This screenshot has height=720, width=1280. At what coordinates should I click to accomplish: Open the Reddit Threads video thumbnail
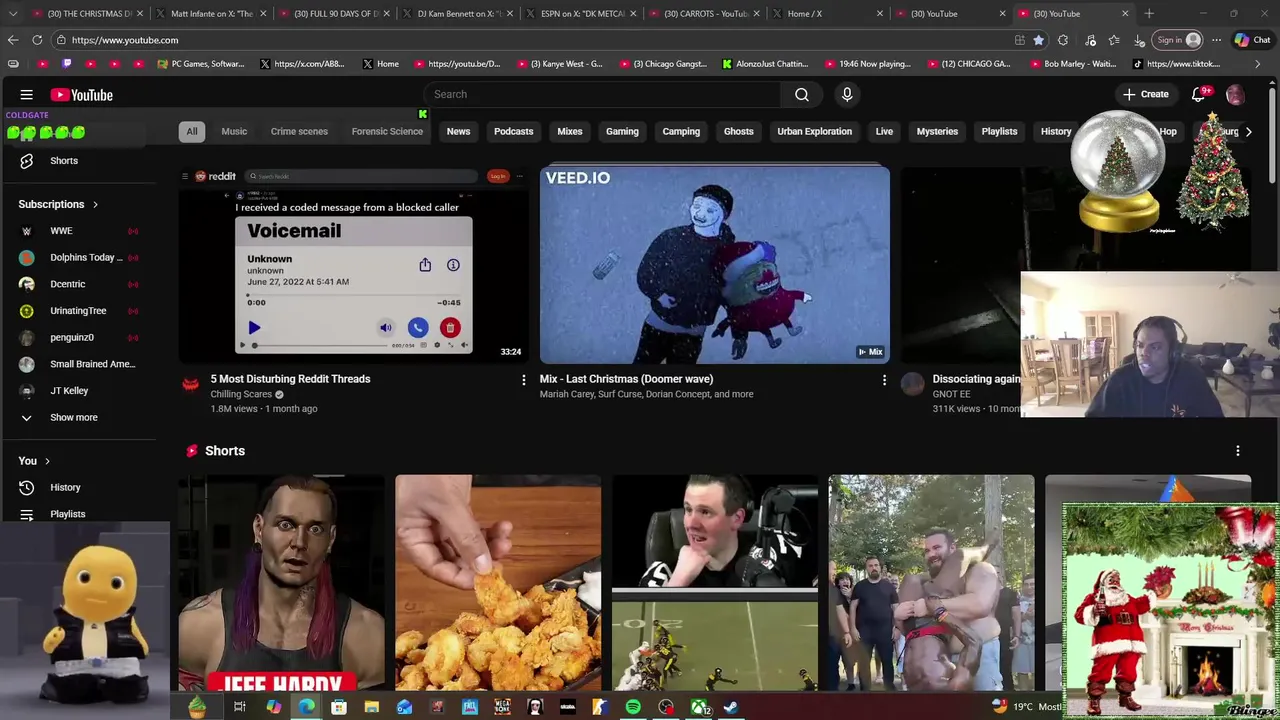(354, 264)
